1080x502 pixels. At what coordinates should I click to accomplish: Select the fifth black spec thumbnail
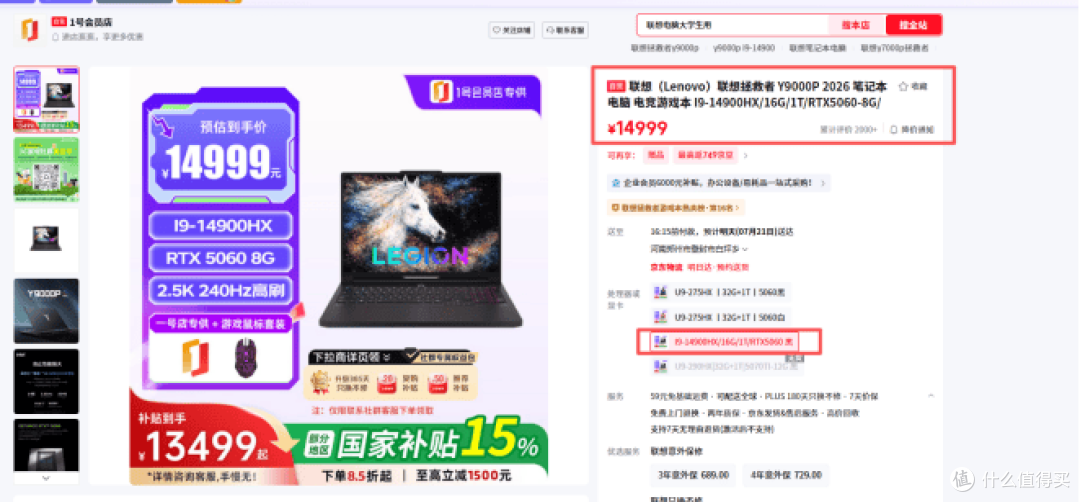pyautogui.click(x=46, y=381)
